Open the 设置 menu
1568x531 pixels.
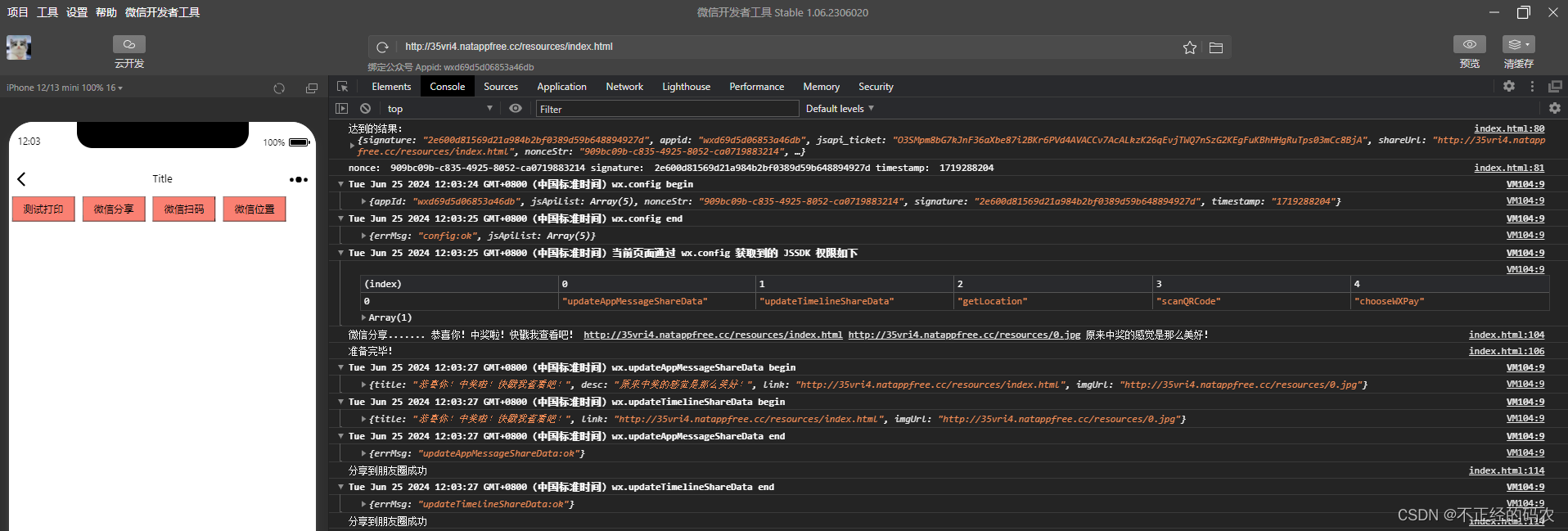77,12
